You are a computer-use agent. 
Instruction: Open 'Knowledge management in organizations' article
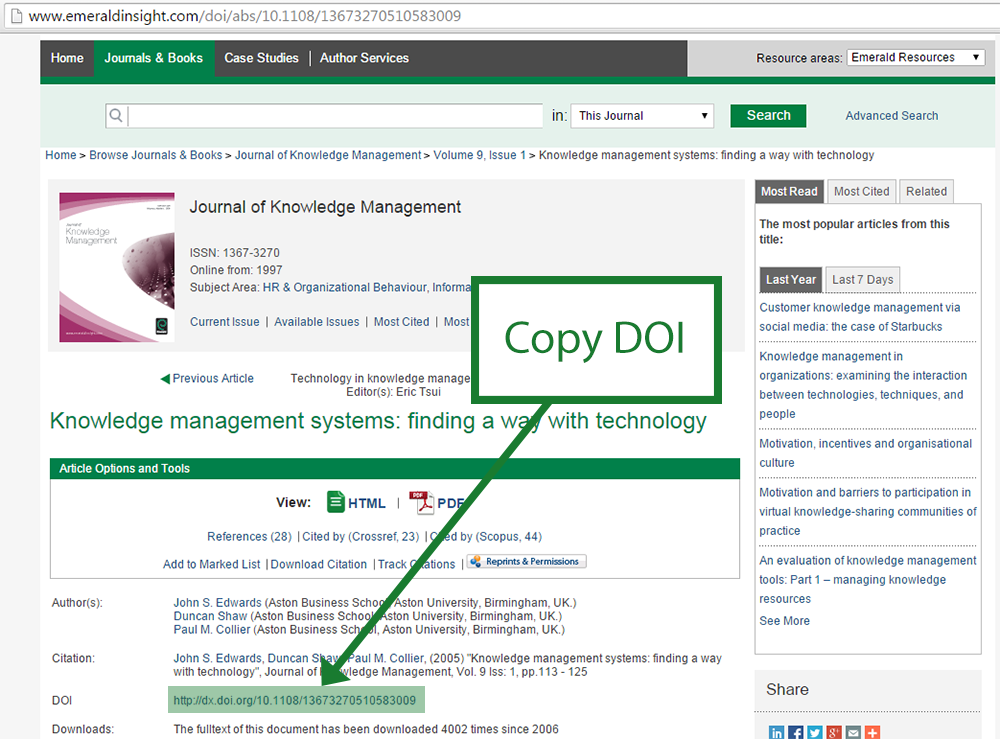coord(863,385)
